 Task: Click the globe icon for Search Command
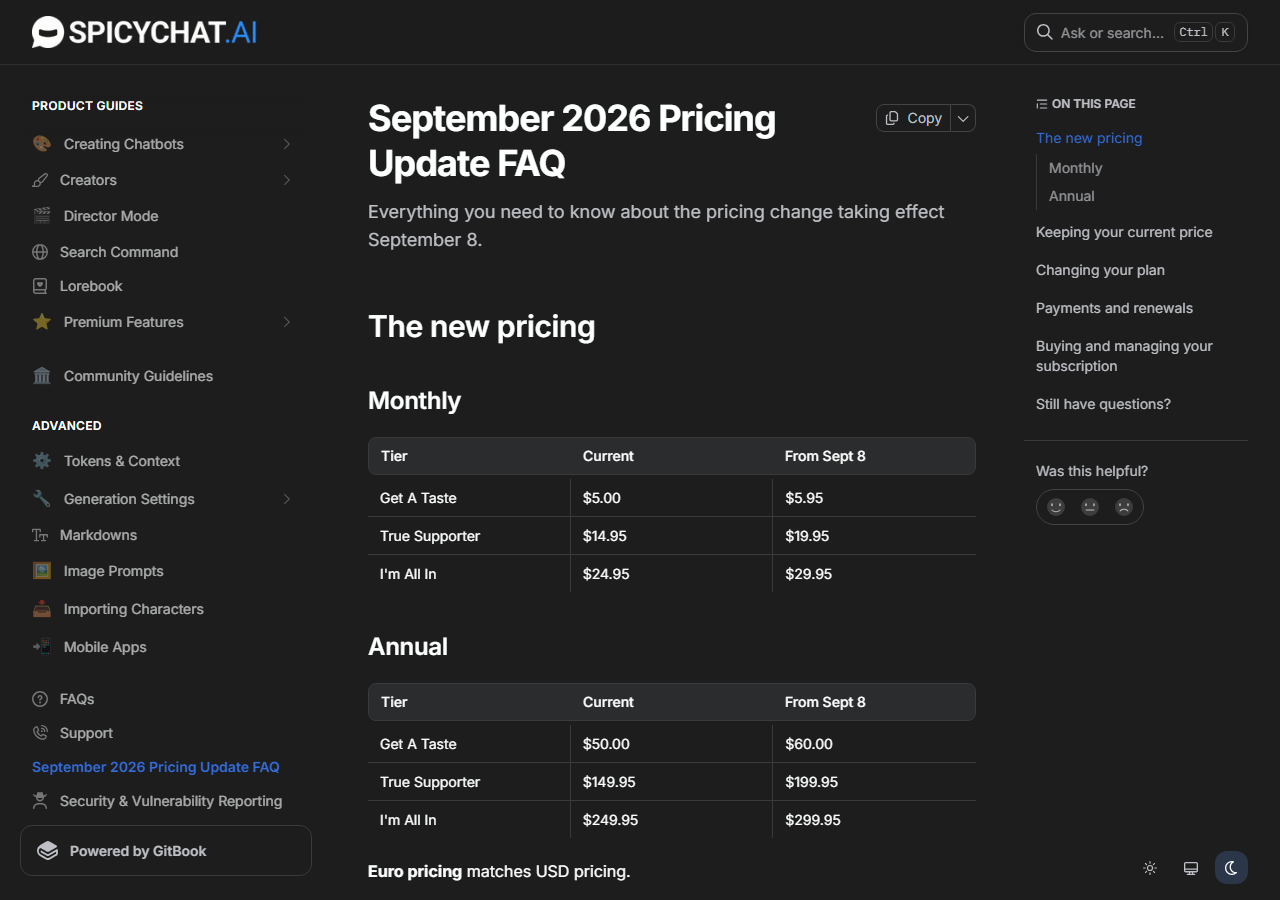point(40,252)
